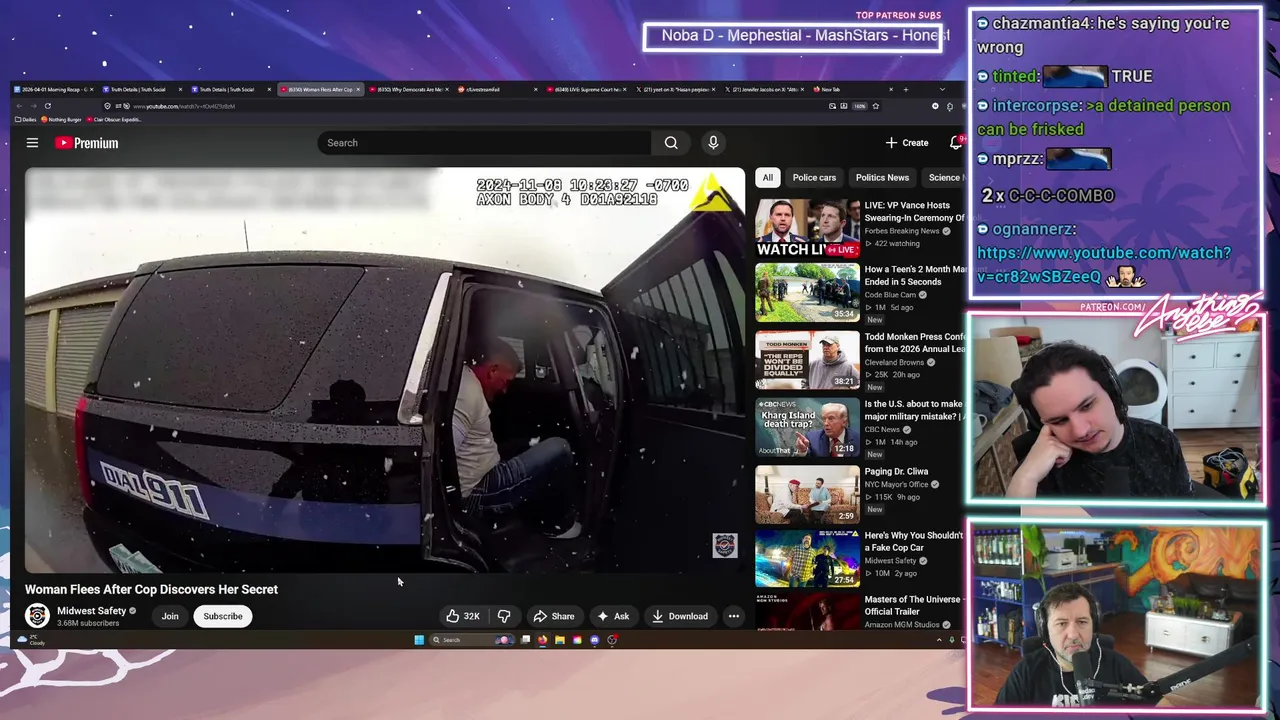Click the Windows taskbar search box

470,640
